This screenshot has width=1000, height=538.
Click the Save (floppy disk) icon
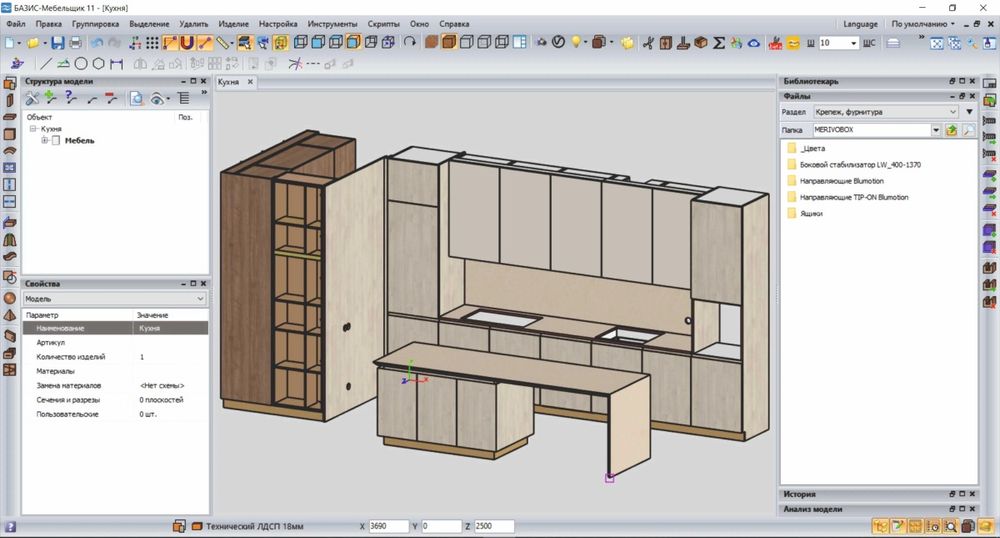pyautogui.click(x=57, y=43)
